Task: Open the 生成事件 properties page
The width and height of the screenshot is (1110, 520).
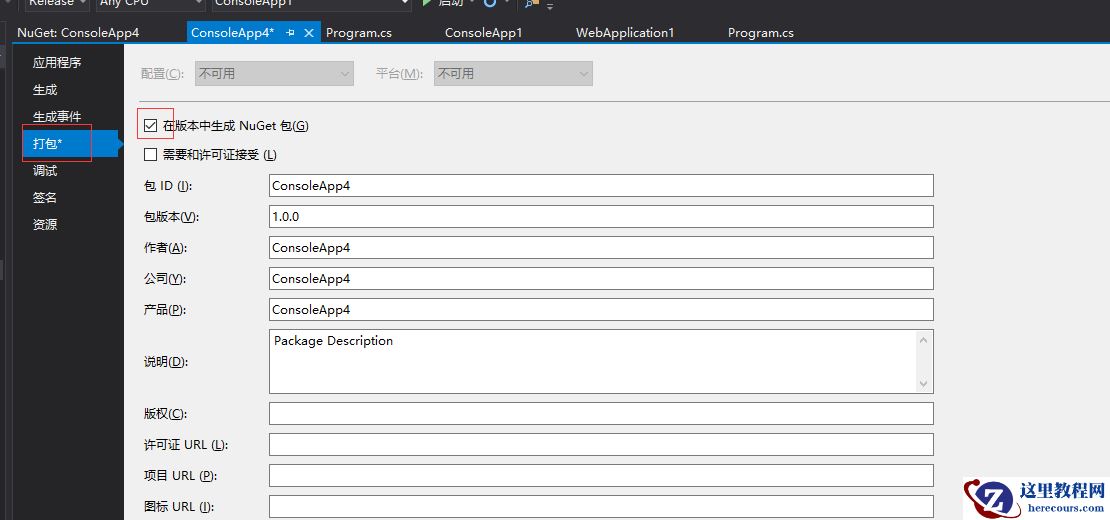Action: coord(57,117)
